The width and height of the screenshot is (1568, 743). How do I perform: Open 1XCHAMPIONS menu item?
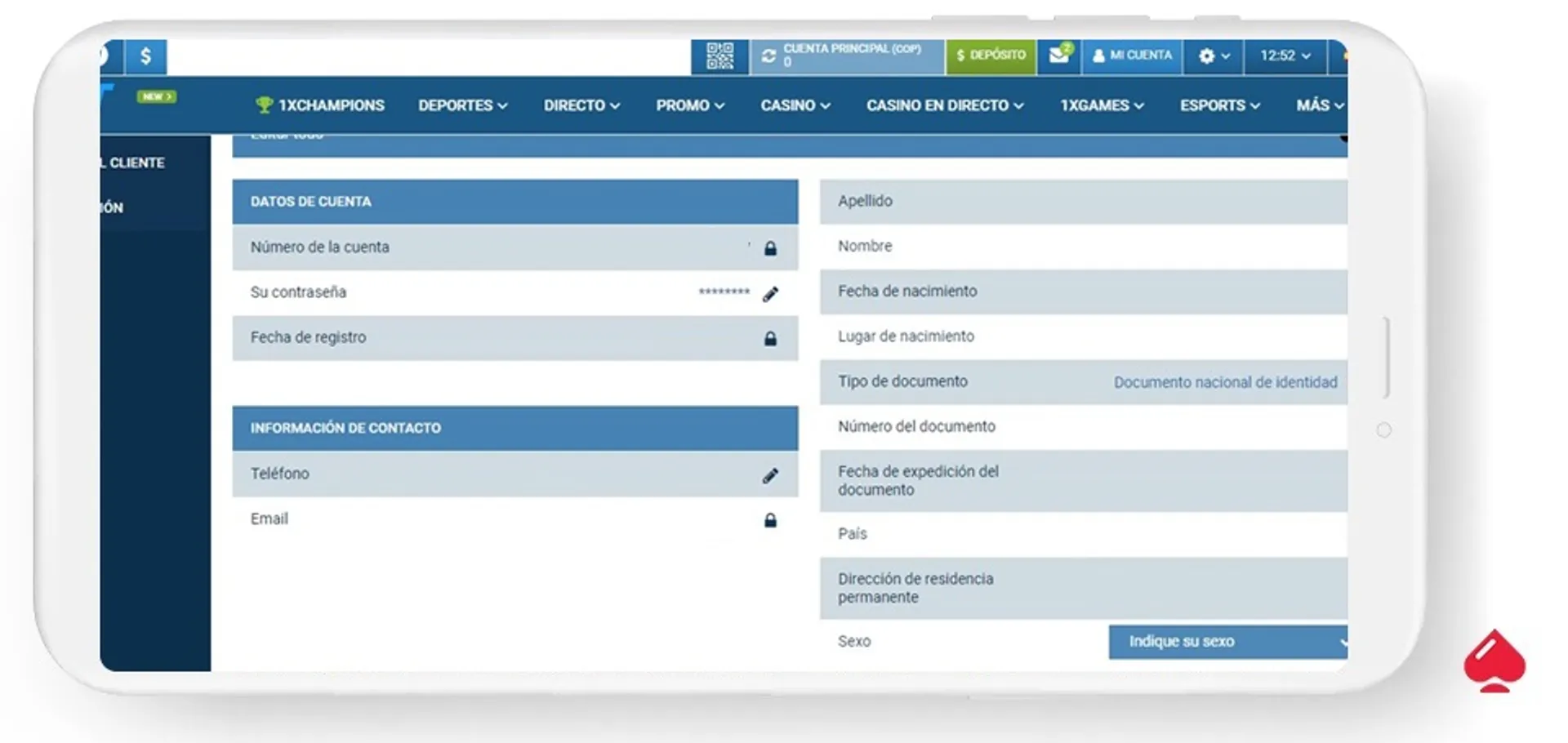click(320, 105)
